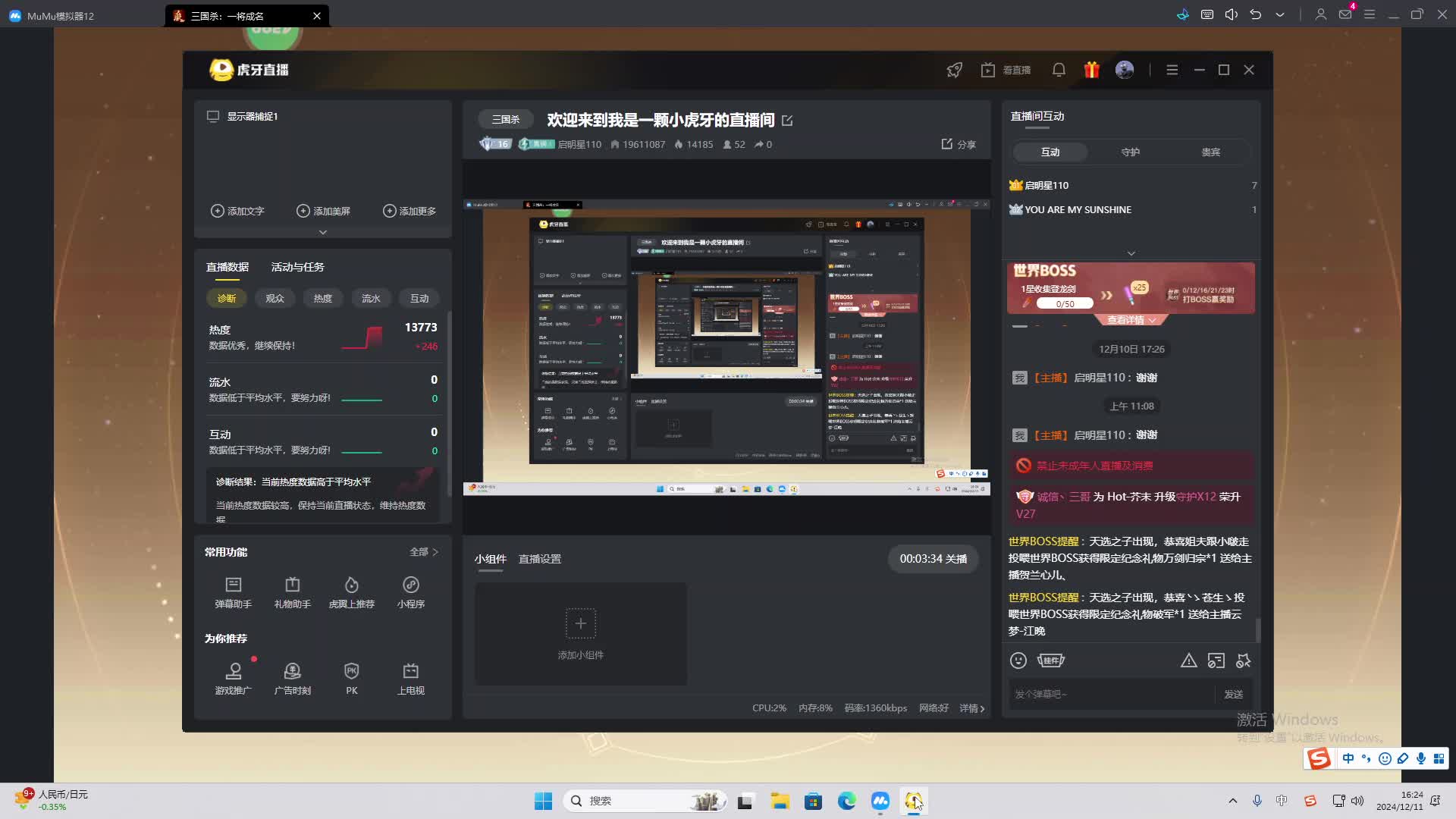The height and width of the screenshot is (819, 1456).
Task: Click the 0/50 dragon collection progress bar
Action: coord(1065,303)
